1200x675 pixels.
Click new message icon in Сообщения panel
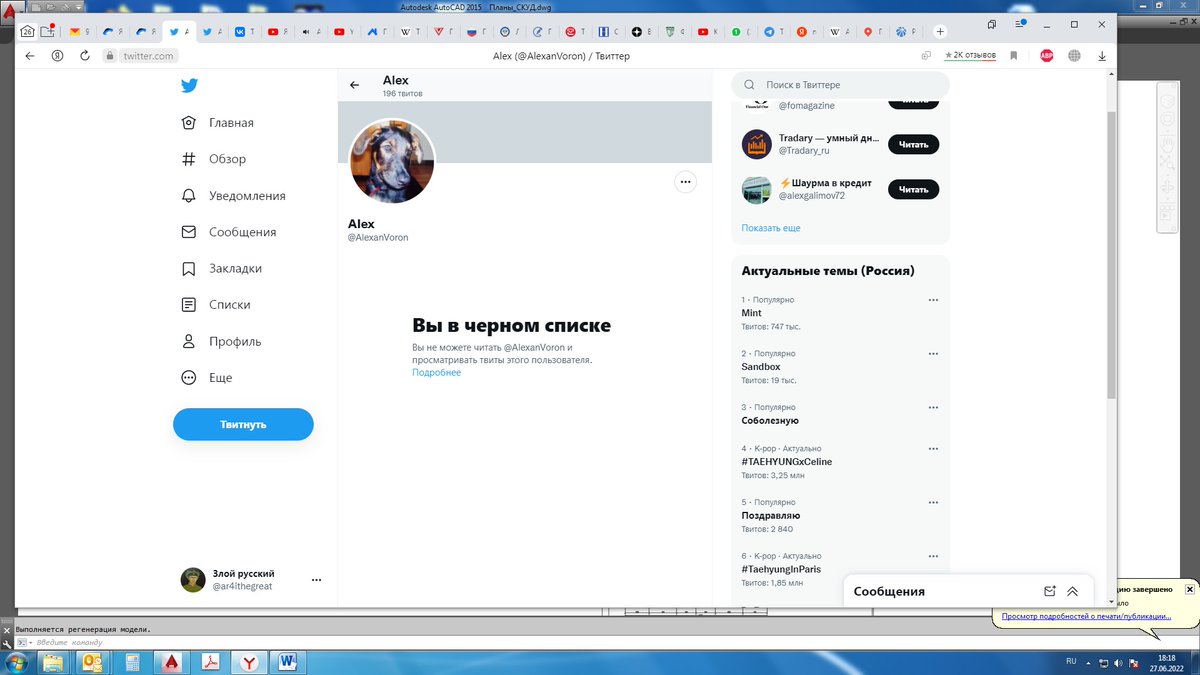pos(1050,591)
